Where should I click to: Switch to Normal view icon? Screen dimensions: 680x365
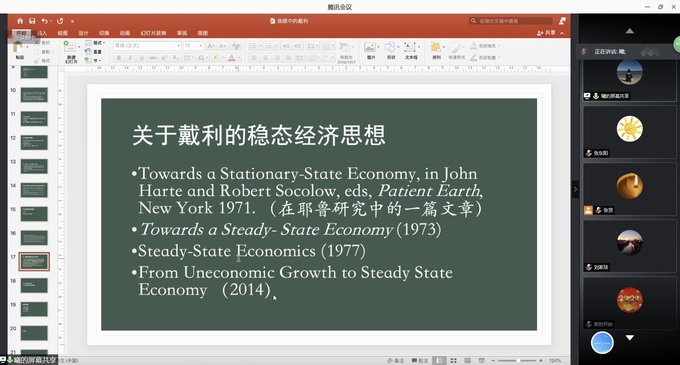coord(440,361)
